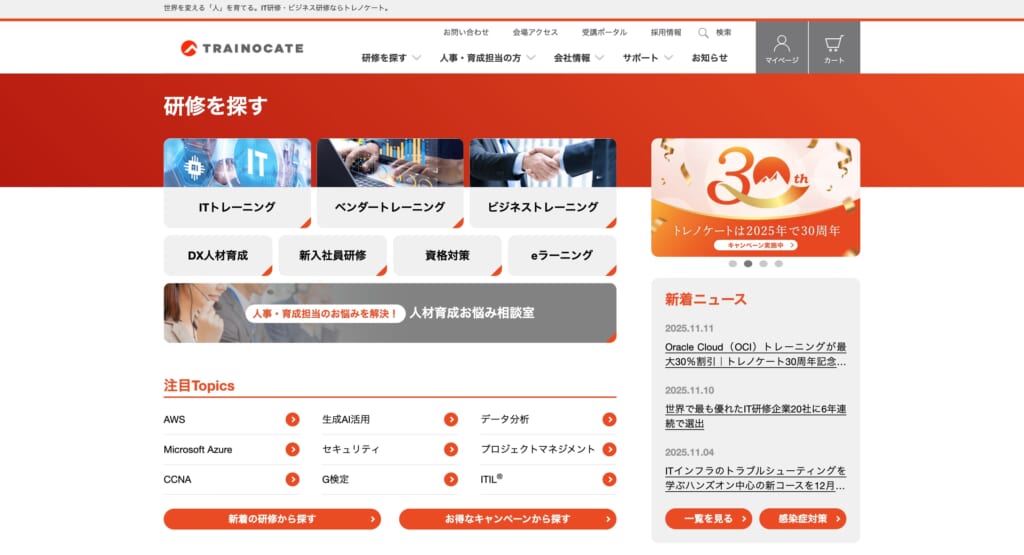Open the セキュリティ topic link

pyautogui.click(x=351, y=449)
